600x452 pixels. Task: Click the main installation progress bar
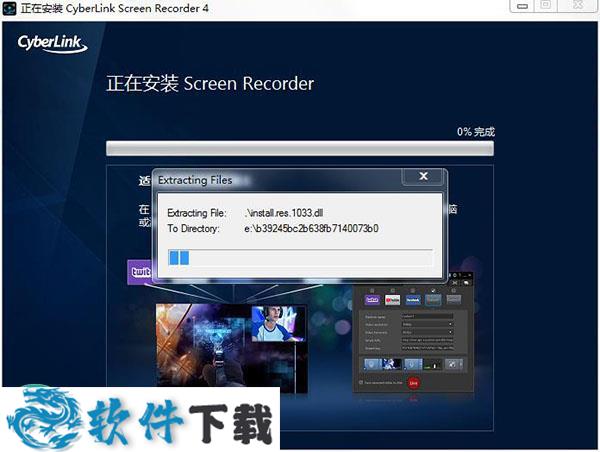tap(300, 148)
